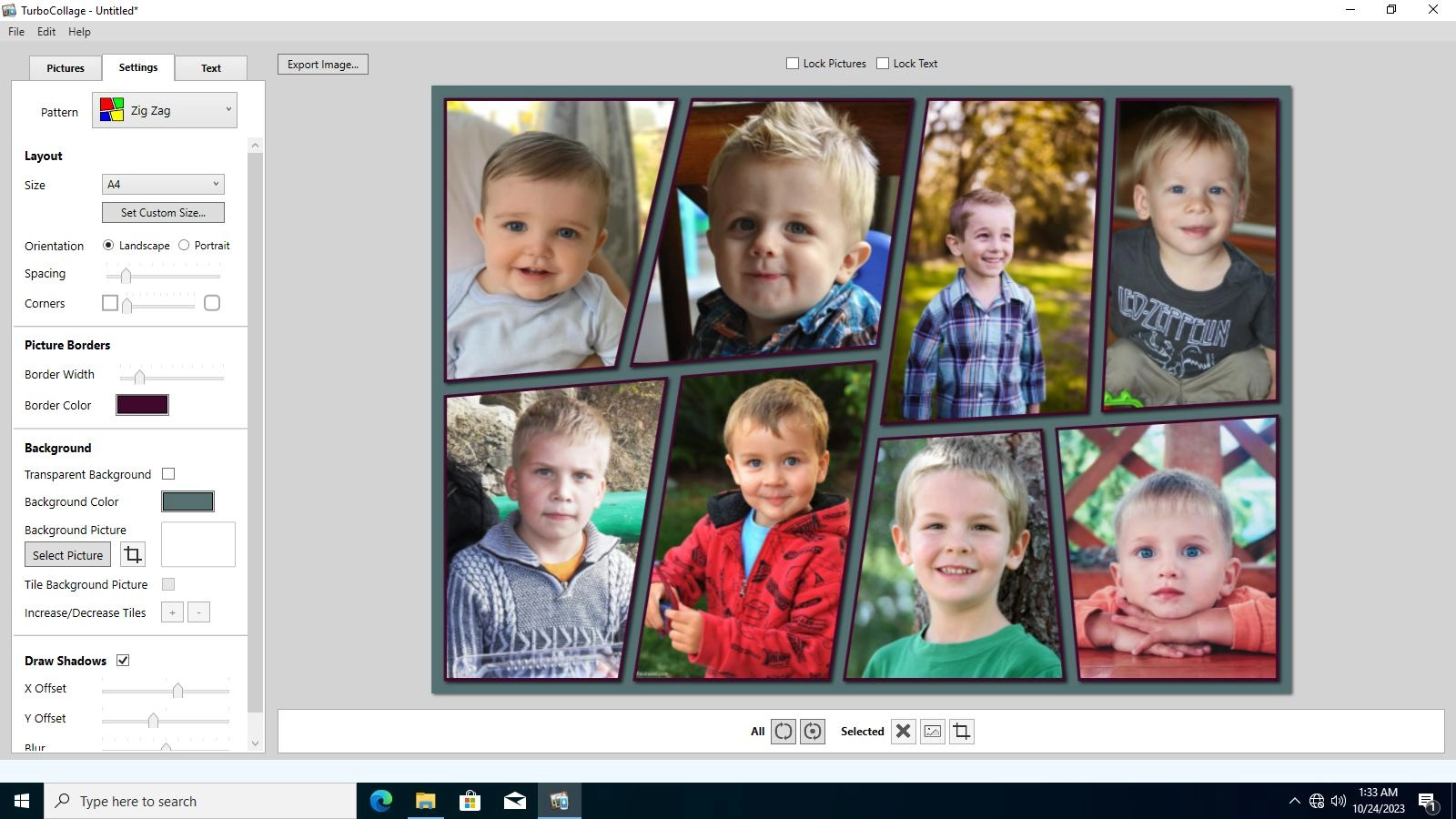Open the Border Color swatch
The height and width of the screenshot is (819, 1456).
point(142,405)
